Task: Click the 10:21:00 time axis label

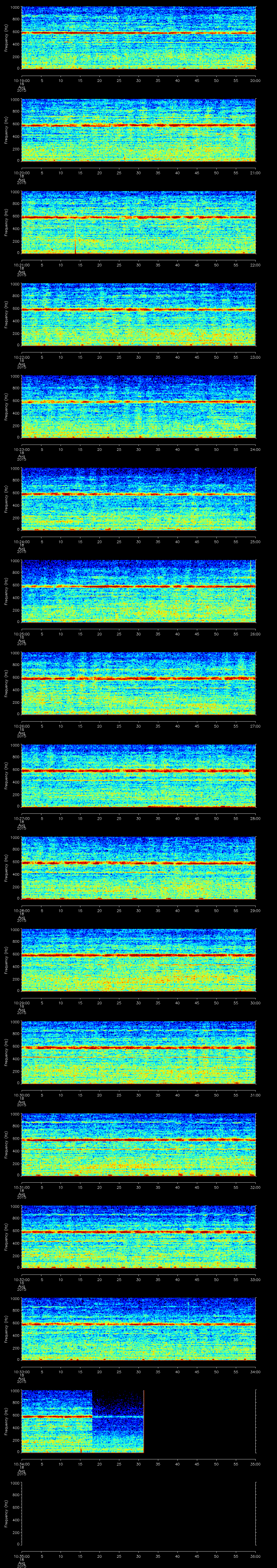Action: click(x=21, y=265)
